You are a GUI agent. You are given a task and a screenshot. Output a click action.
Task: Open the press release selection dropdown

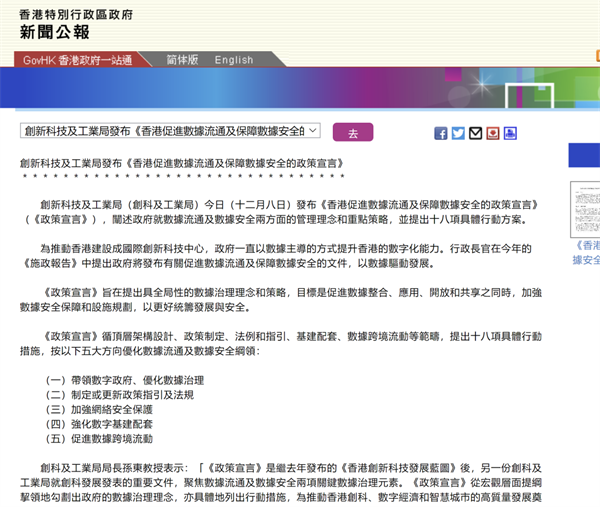tap(170, 131)
